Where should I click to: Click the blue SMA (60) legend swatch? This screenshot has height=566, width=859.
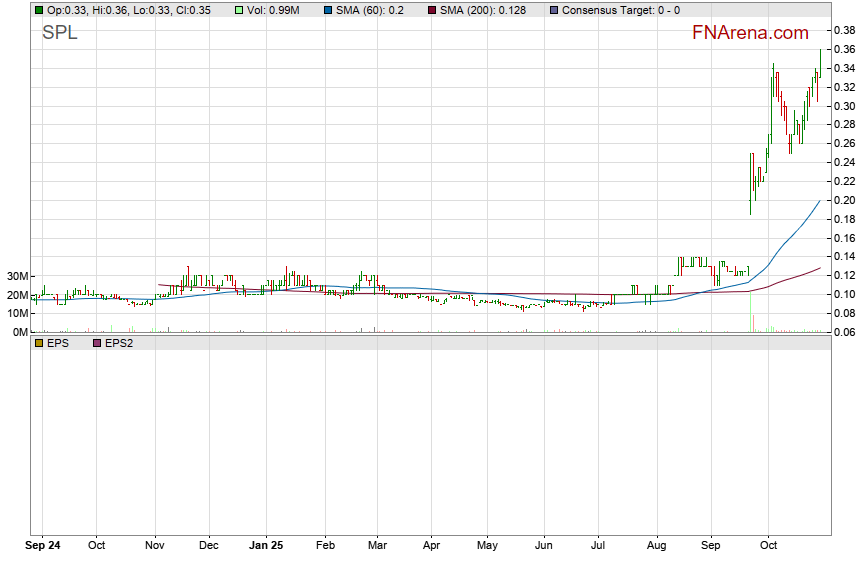(328, 10)
